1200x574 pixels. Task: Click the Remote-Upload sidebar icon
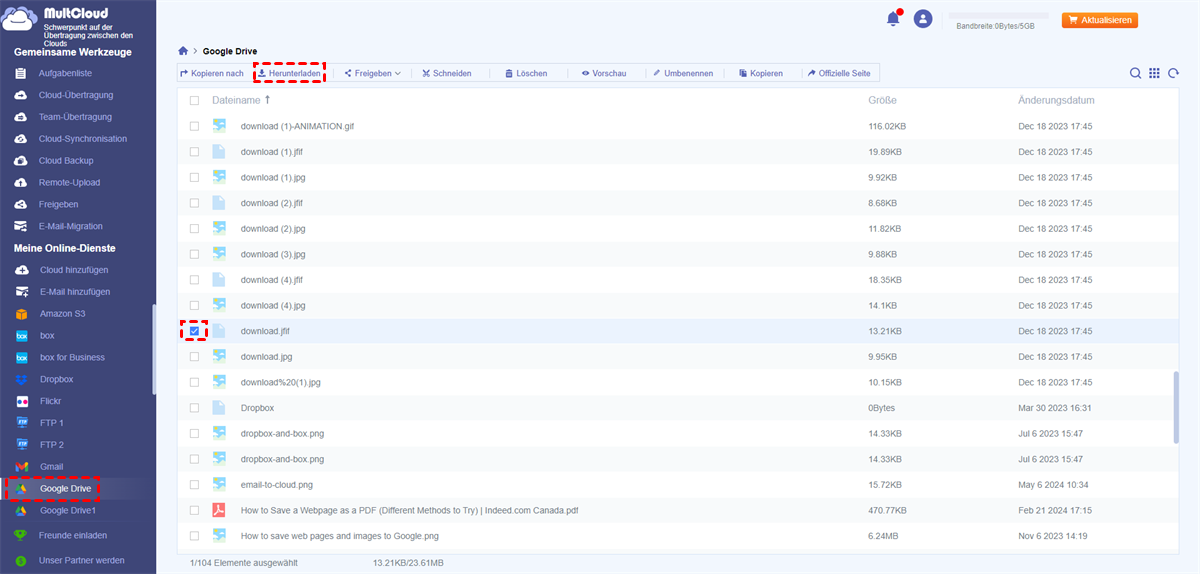(20, 183)
